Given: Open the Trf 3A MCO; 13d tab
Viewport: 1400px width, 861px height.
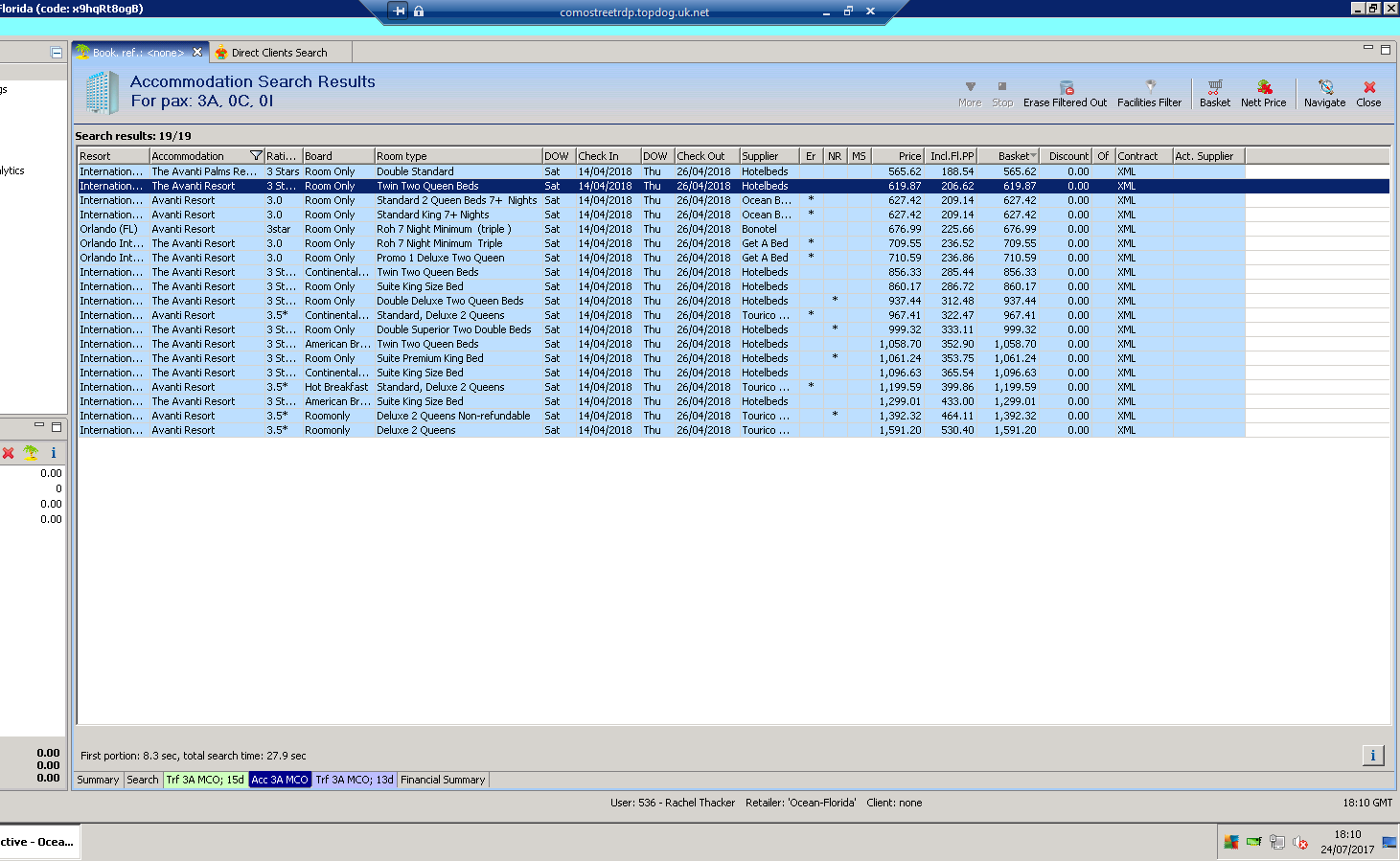Looking at the screenshot, I should tap(355, 780).
